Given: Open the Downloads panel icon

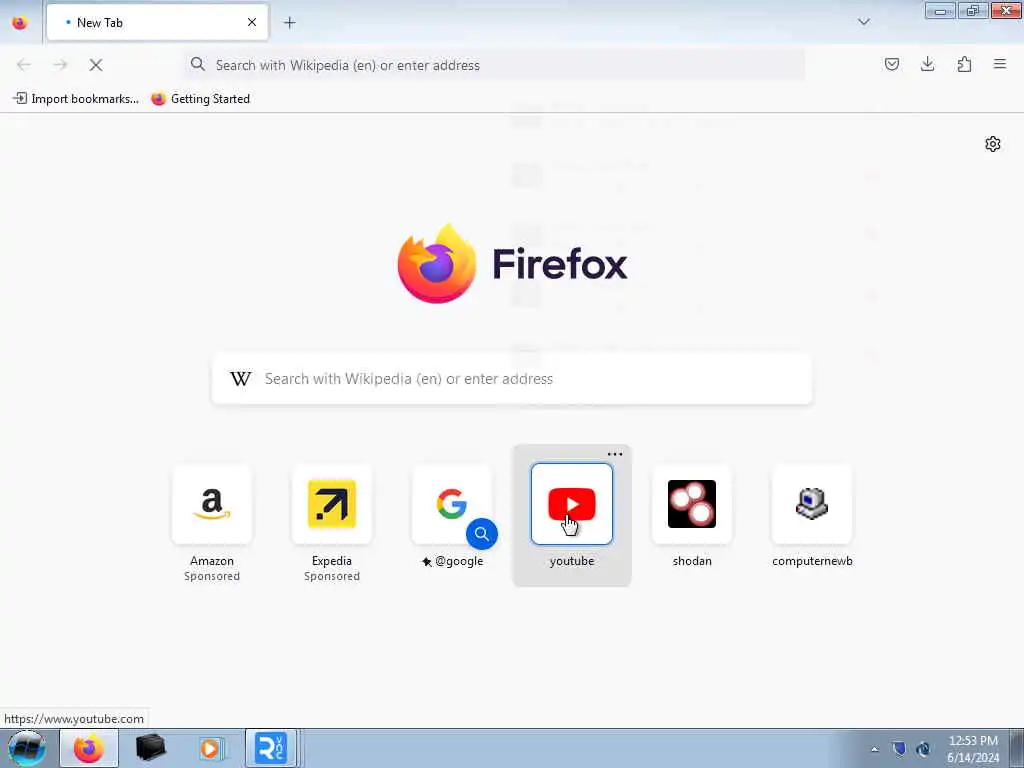Looking at the screenshot, I should click(x=927, y=64).
